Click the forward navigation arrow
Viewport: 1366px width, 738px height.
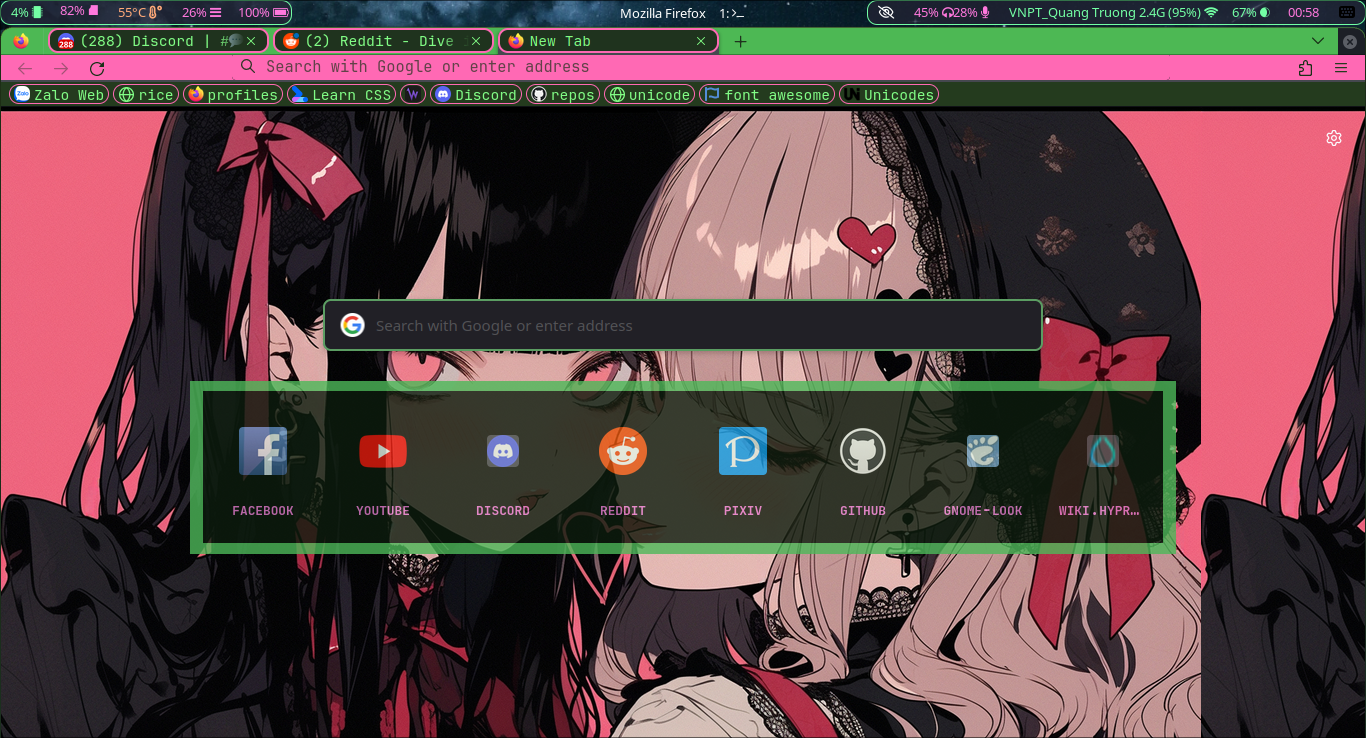click(61, 68)
